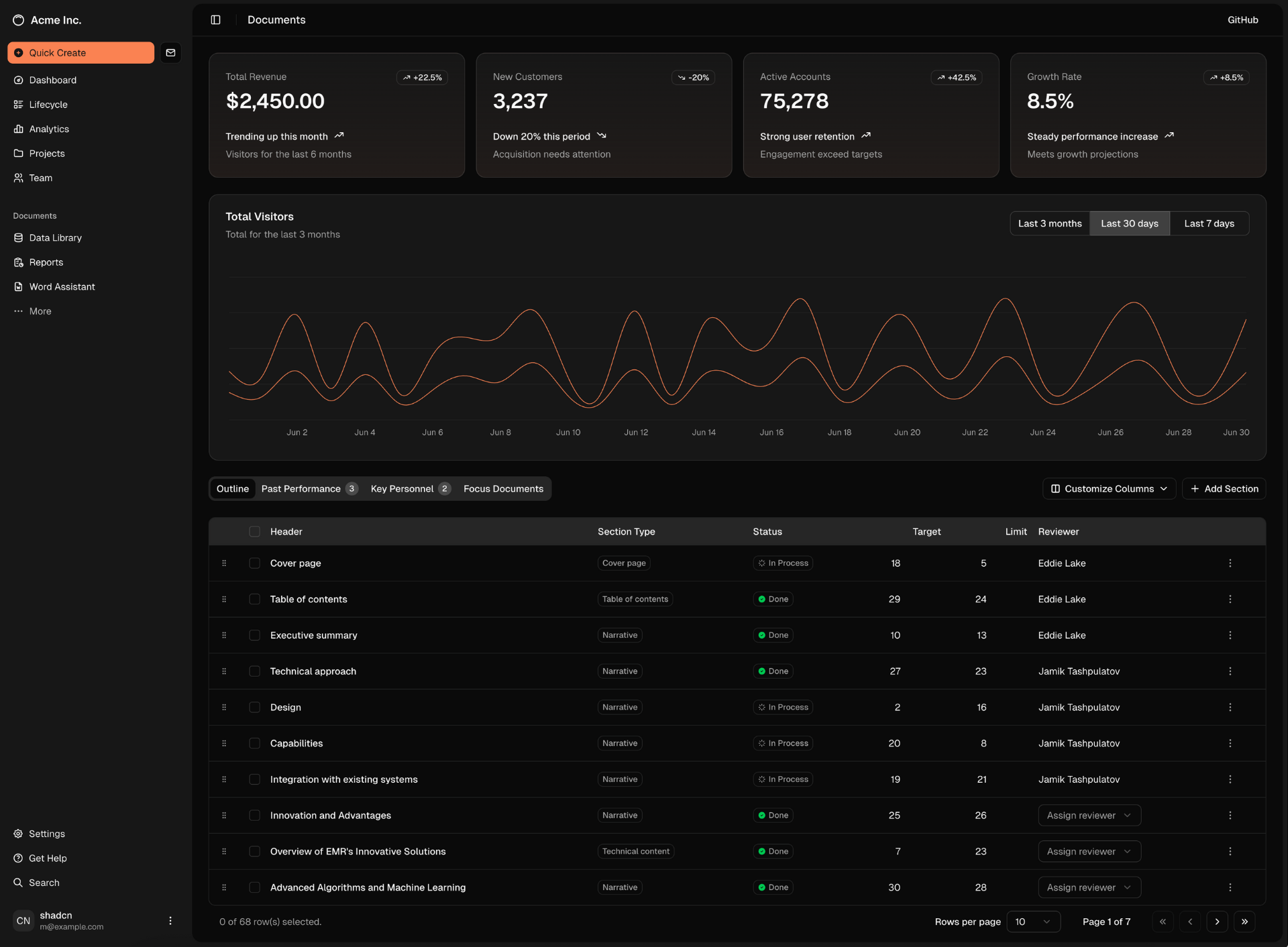This screenshot has width=1288, height=947.
Task: Click the Quick Create button
Action: click(80, 53)
